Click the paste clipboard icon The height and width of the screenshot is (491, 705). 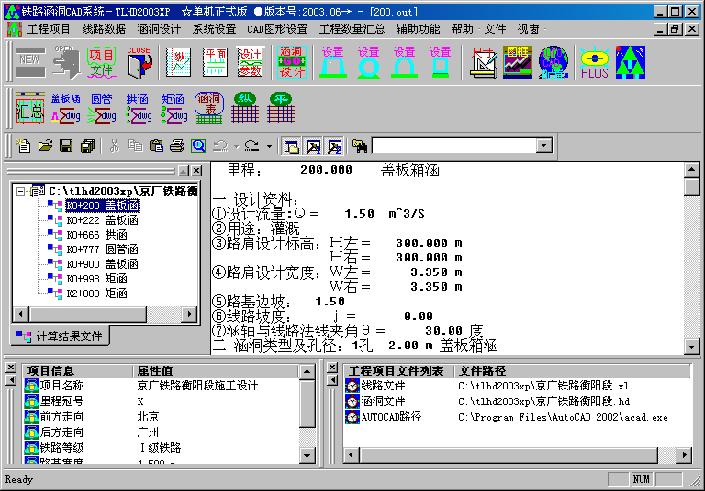(x=156, y=146)
